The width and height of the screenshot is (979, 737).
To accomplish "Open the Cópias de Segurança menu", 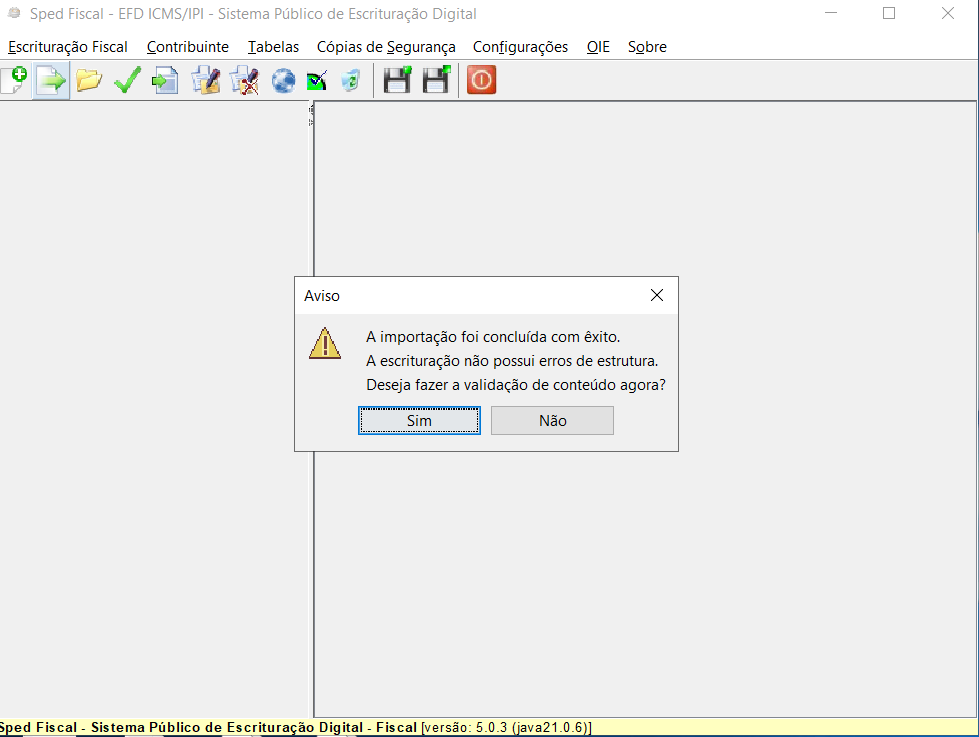I will (386, 47).
